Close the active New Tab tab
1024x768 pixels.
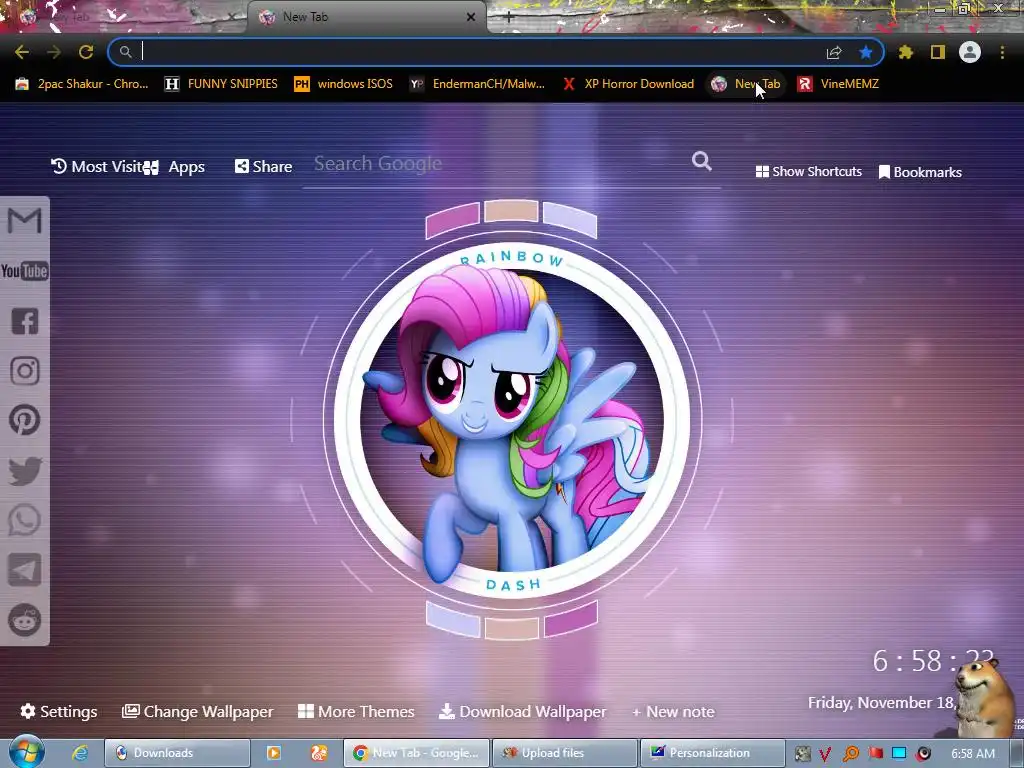coord(471,17)
